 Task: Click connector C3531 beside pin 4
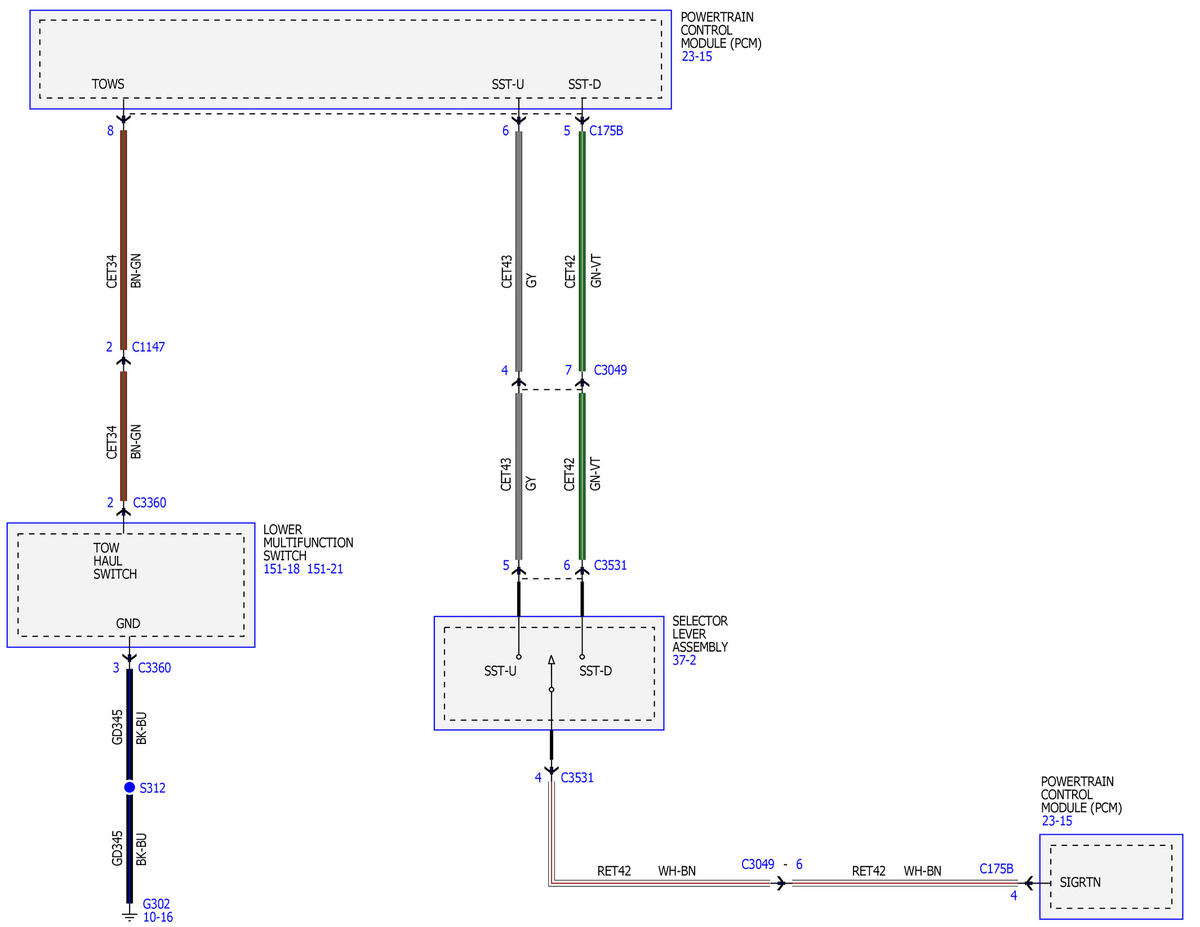578,777
